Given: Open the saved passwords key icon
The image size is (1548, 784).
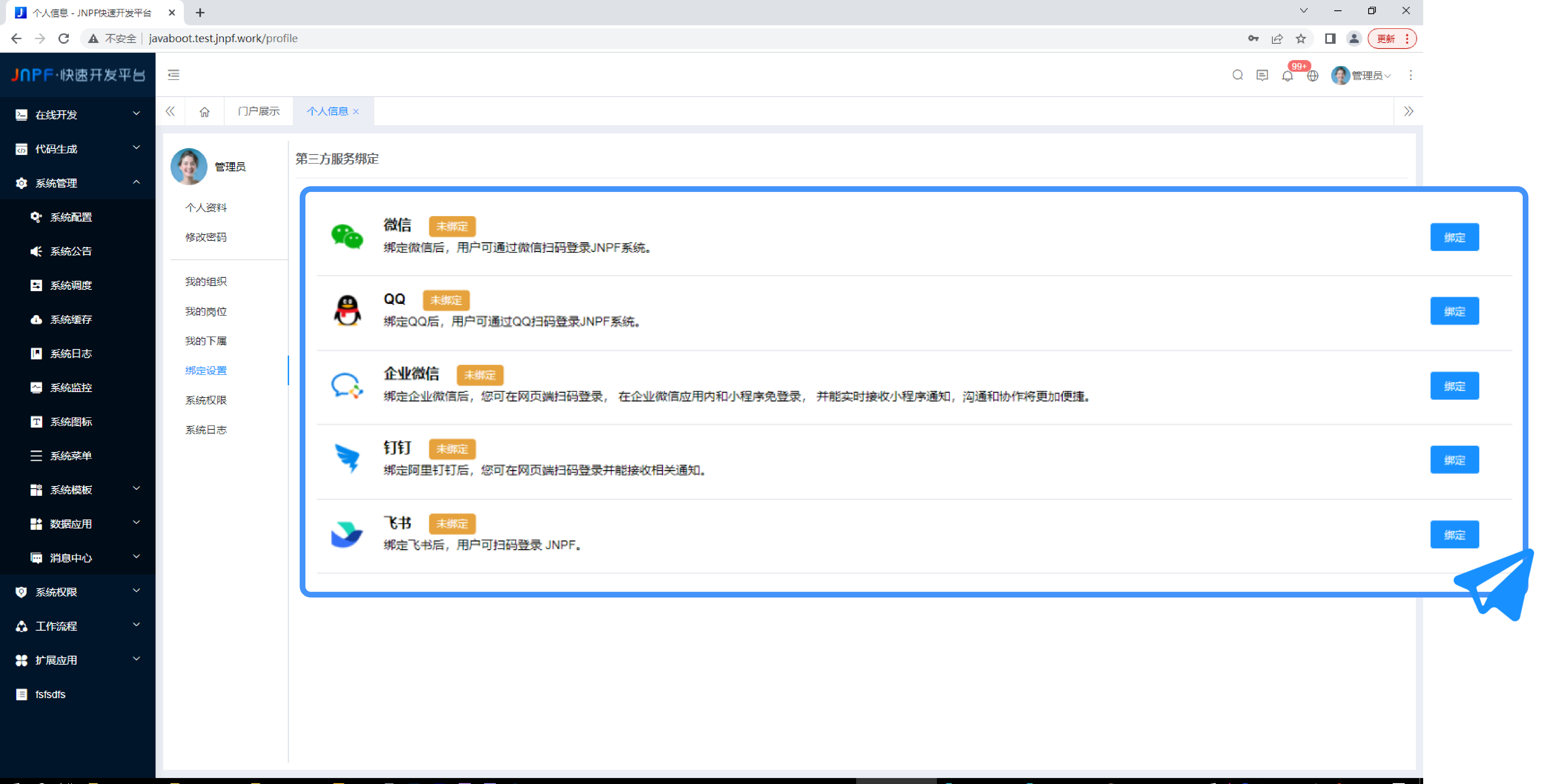Looking at the screenshot, I should (1253, 38).
